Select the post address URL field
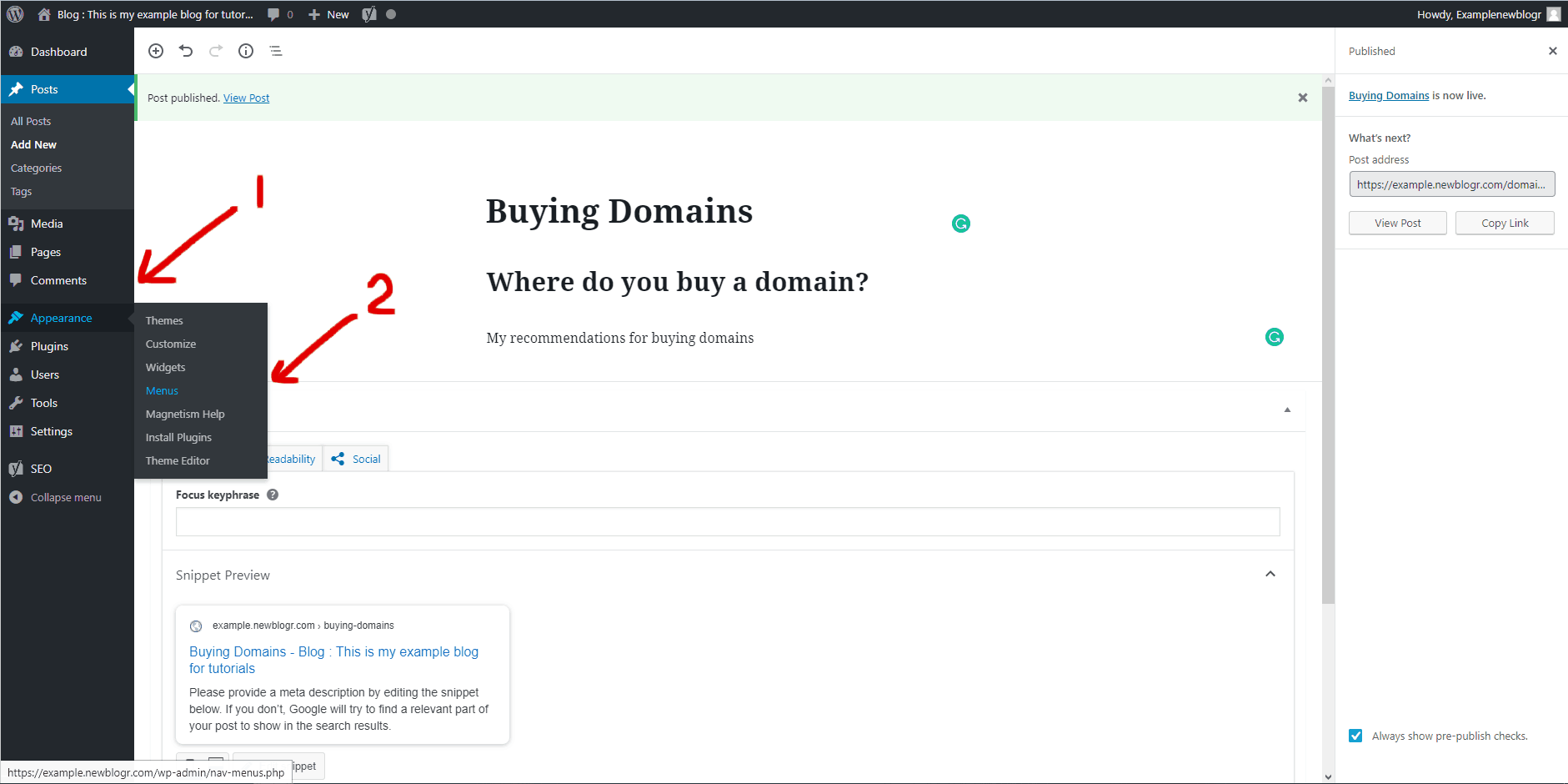The width and height of the screenshot is (1568, 784). click(x=1452, y=184)
